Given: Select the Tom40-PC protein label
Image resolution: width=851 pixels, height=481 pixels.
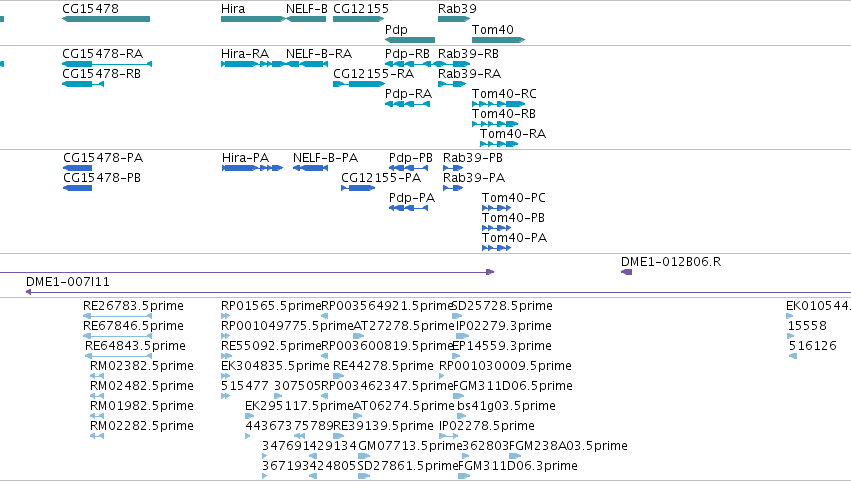Looking at the screenshot, I should (x=514, y=198).
